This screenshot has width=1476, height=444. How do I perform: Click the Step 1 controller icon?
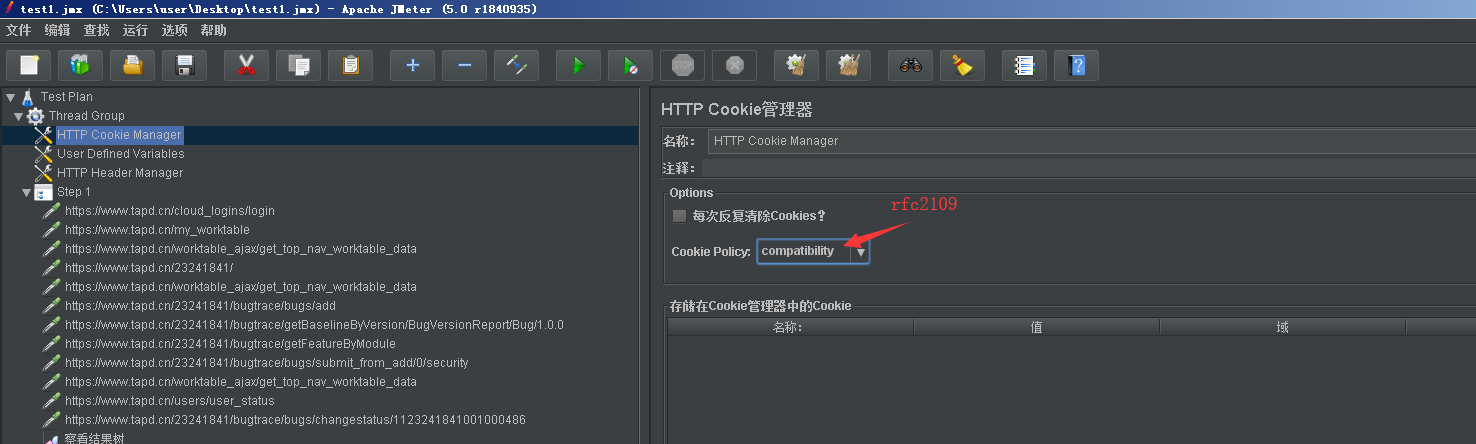pyautogui.click(x=43, y=192)
